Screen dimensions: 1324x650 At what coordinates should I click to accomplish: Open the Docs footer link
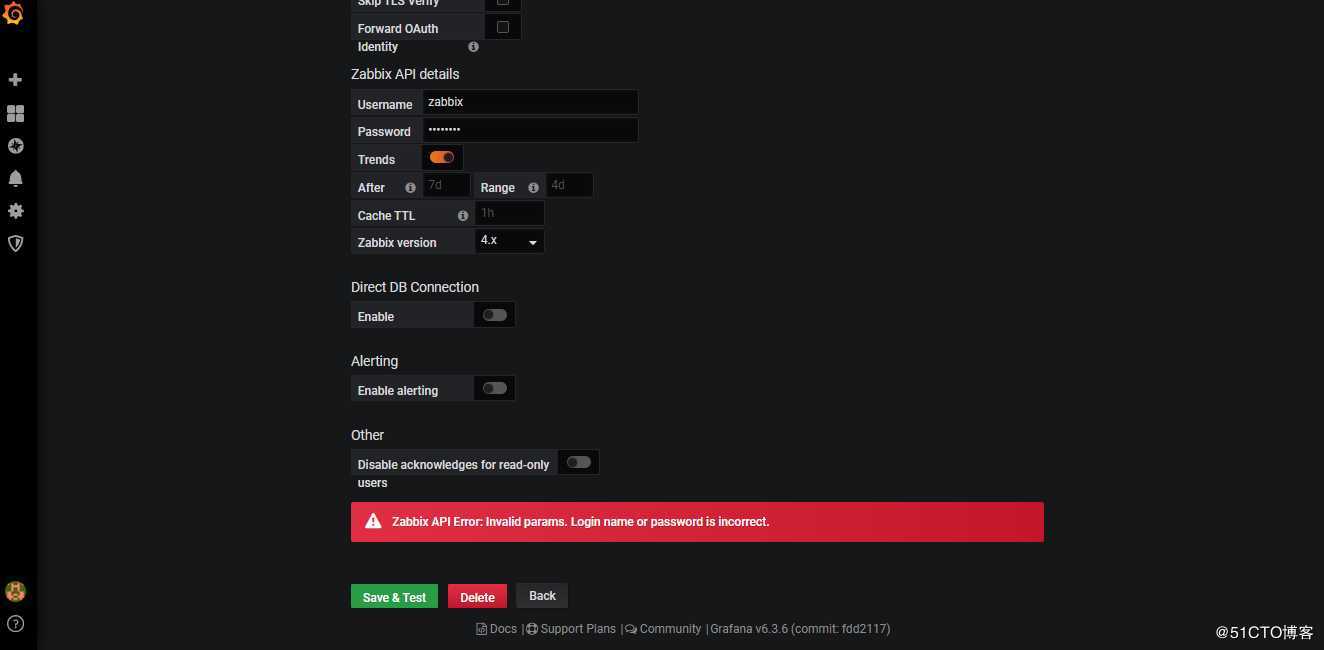point(496,629)
